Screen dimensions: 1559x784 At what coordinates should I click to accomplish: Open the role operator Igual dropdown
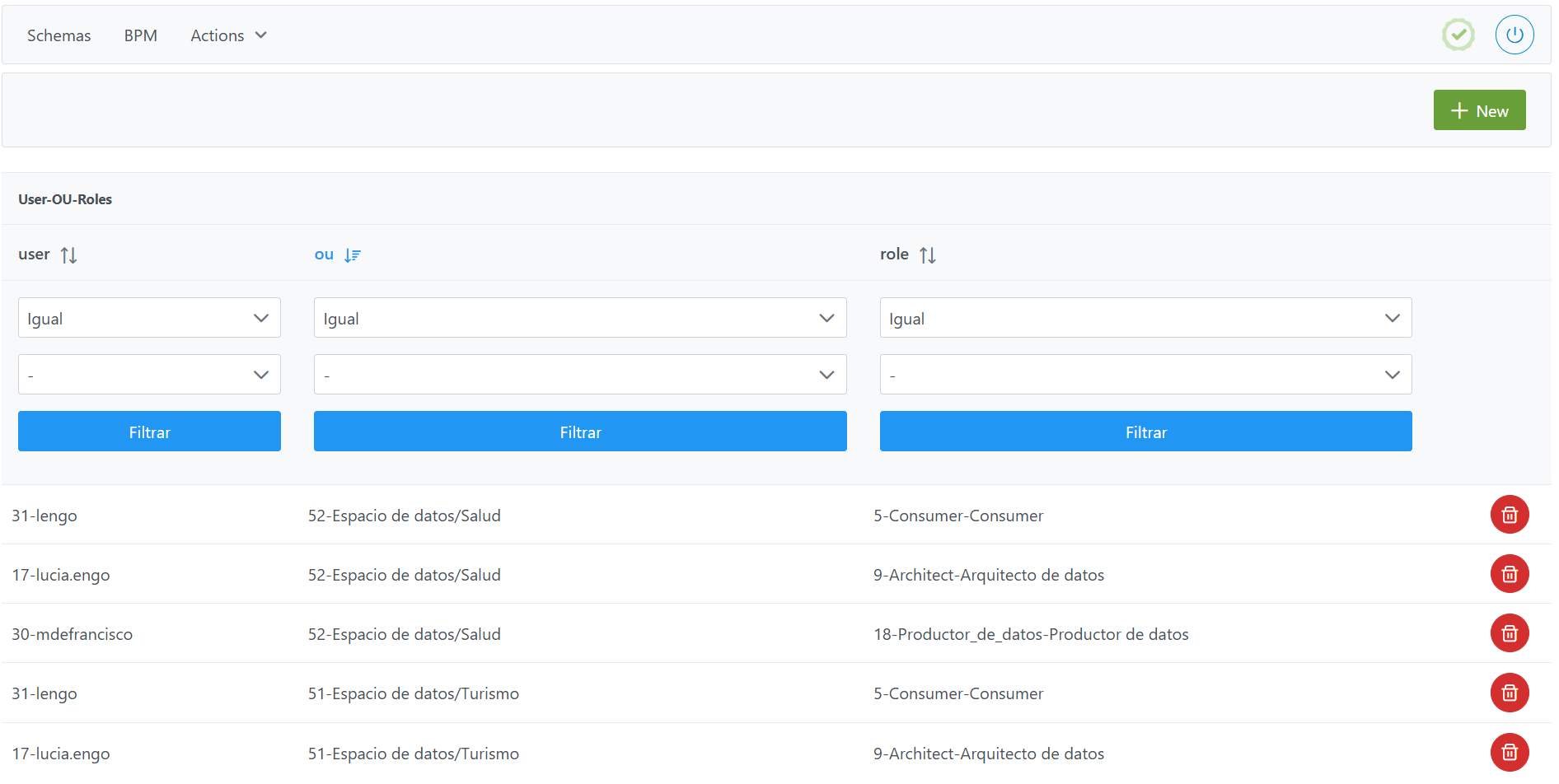[1145, 318]
